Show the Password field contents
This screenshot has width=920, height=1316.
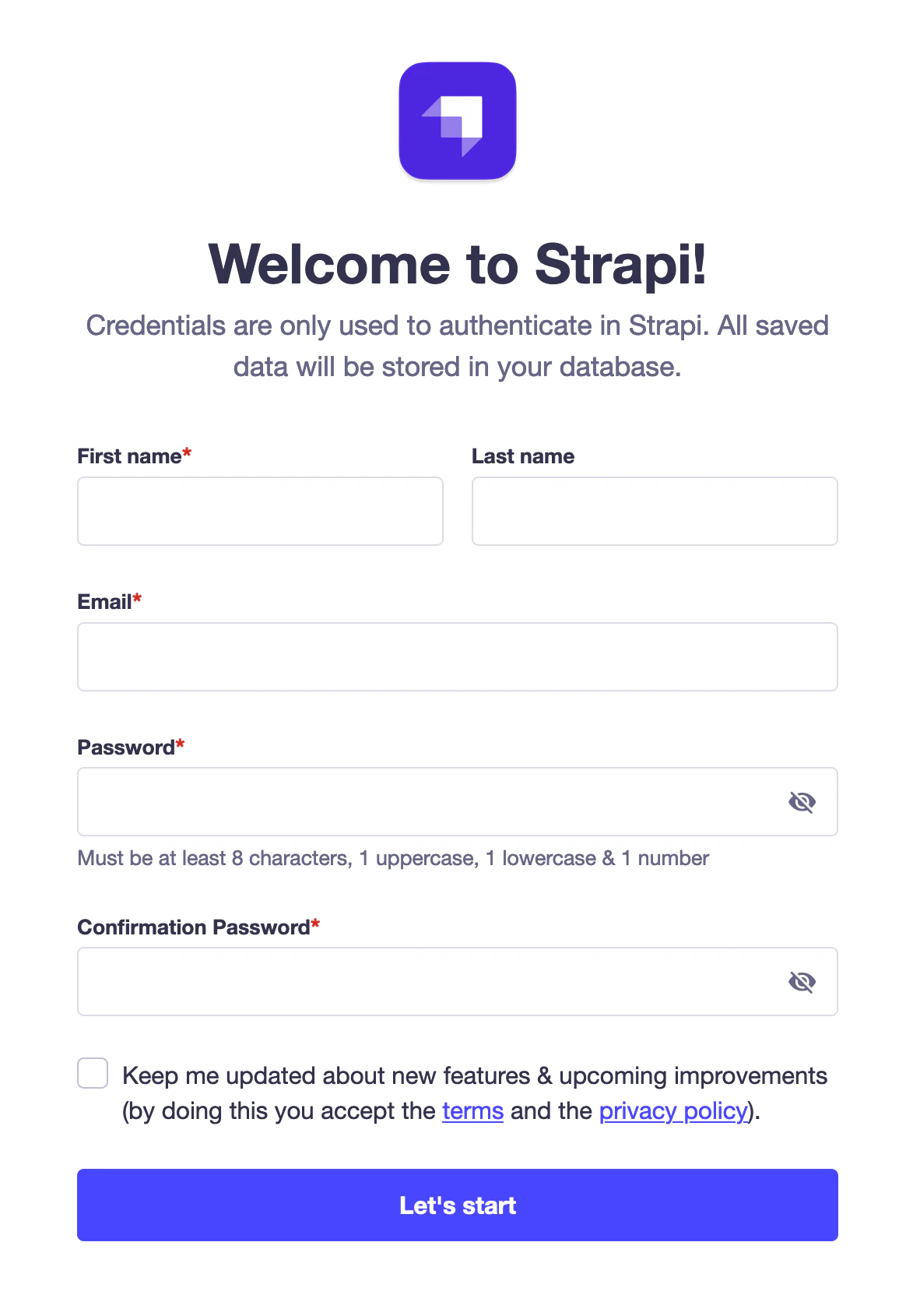coord(802,801)
